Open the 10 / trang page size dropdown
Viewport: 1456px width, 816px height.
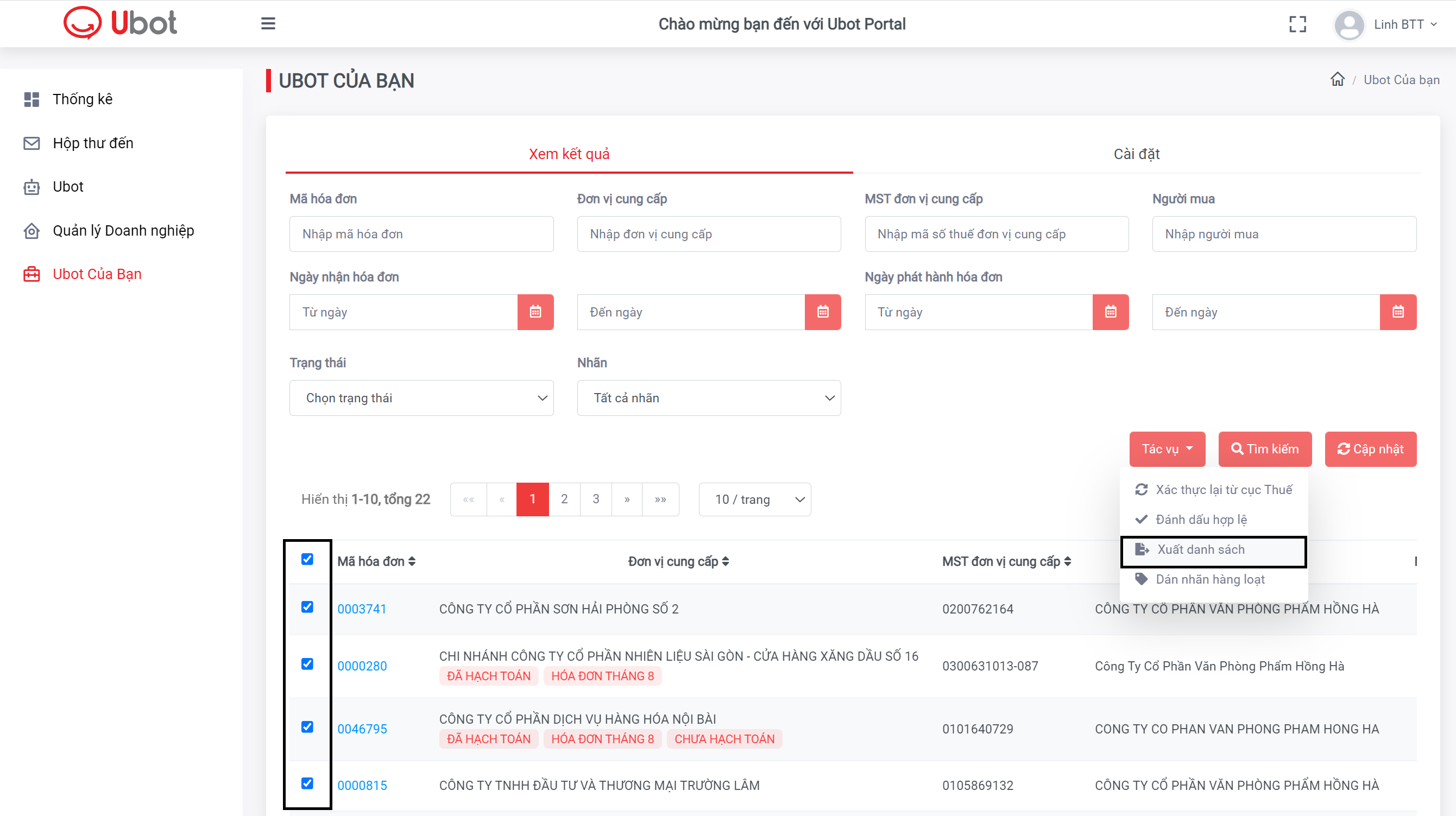tap(754, 499)
